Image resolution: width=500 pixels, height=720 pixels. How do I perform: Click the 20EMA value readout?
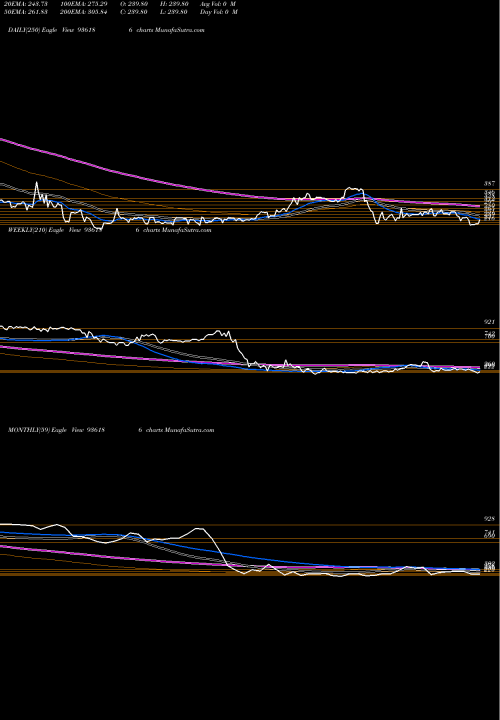coord(25,4)
